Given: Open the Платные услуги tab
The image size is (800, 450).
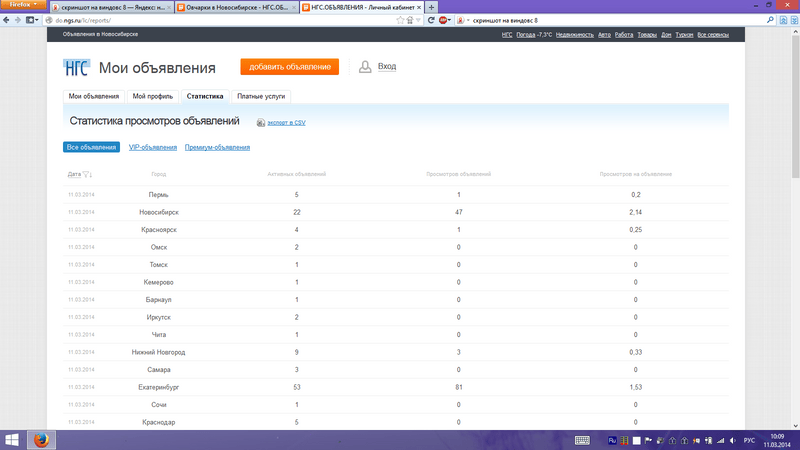Looking at the screenshot, I should [x=261, y=96].
